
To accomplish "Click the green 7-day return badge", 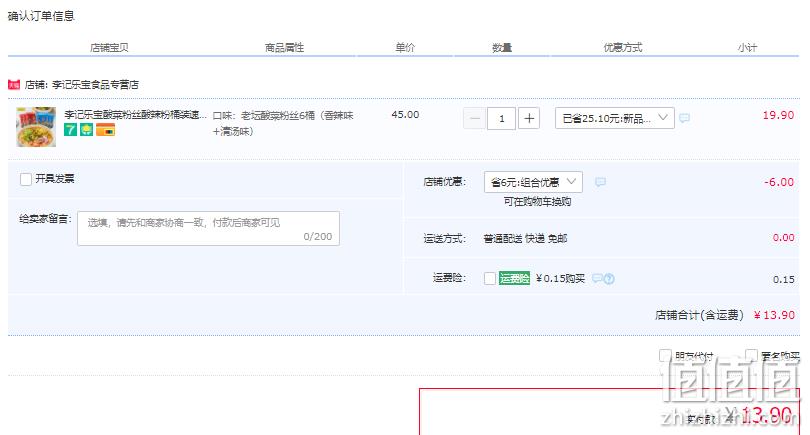I will point(70,130).
